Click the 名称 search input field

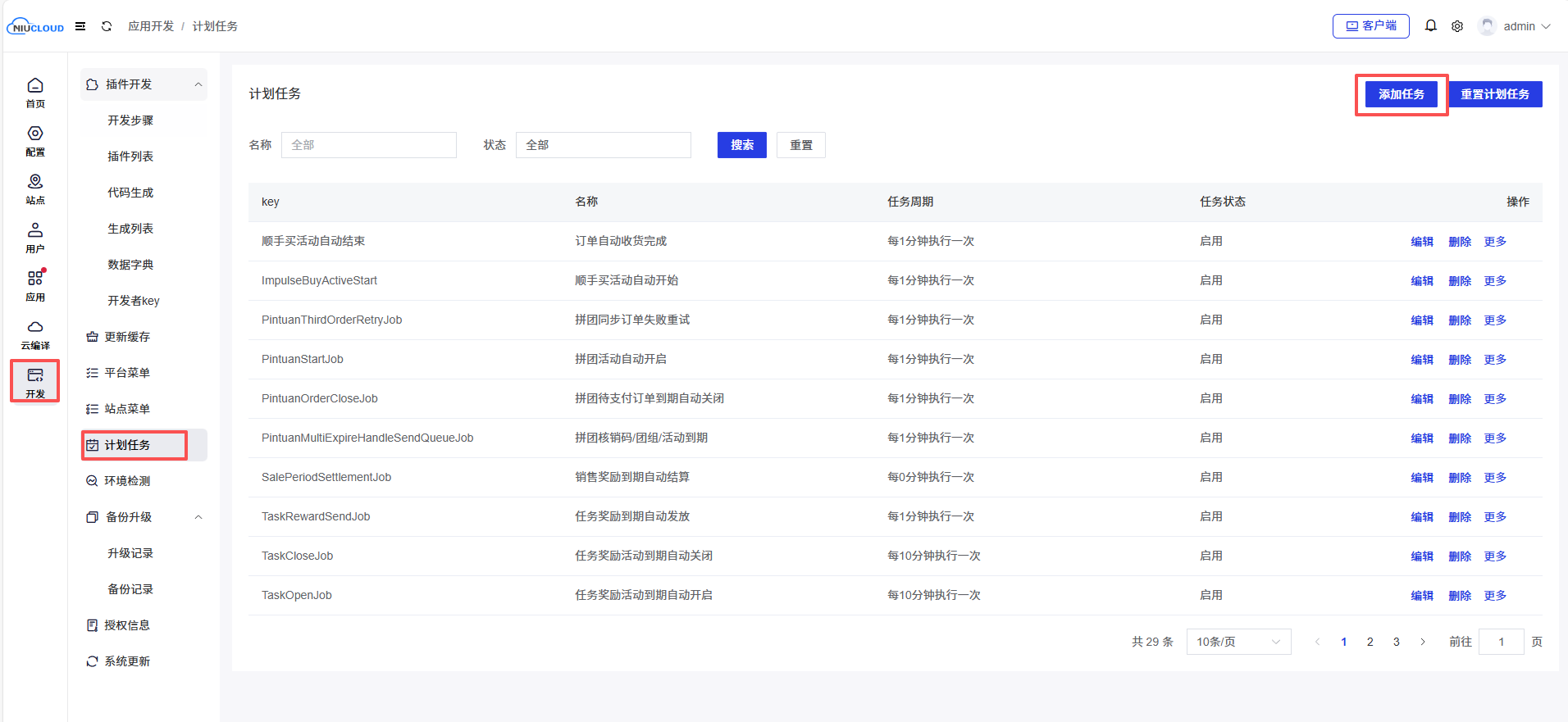pos(368,145)
